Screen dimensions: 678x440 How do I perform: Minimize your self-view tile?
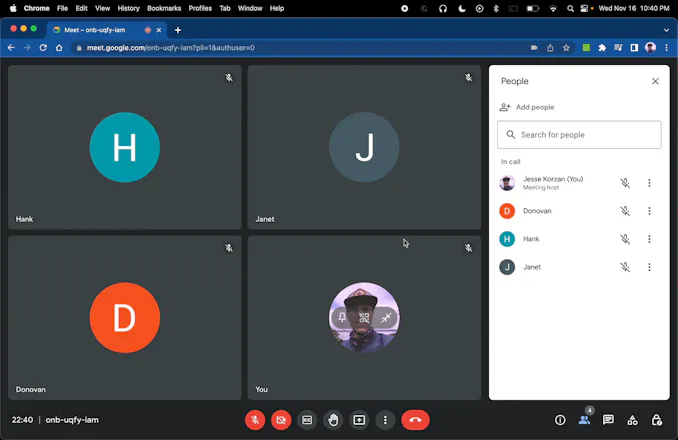tap(386, 318)
